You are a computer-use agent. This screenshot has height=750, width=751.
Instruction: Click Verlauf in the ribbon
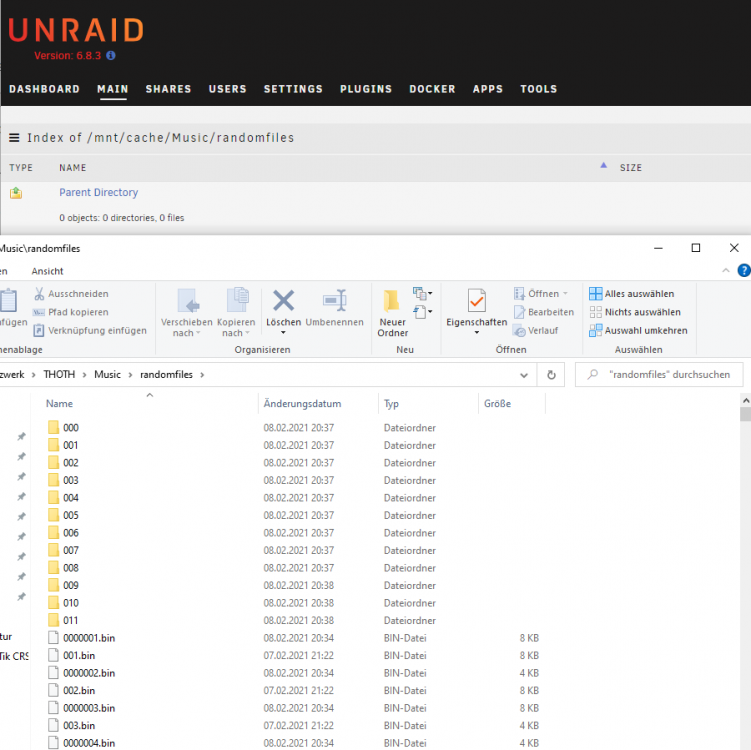point(535,330)
